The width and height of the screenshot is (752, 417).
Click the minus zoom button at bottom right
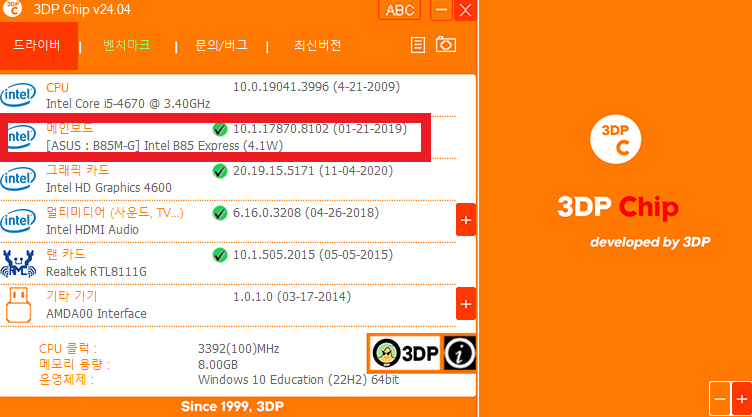click(719, 399)
